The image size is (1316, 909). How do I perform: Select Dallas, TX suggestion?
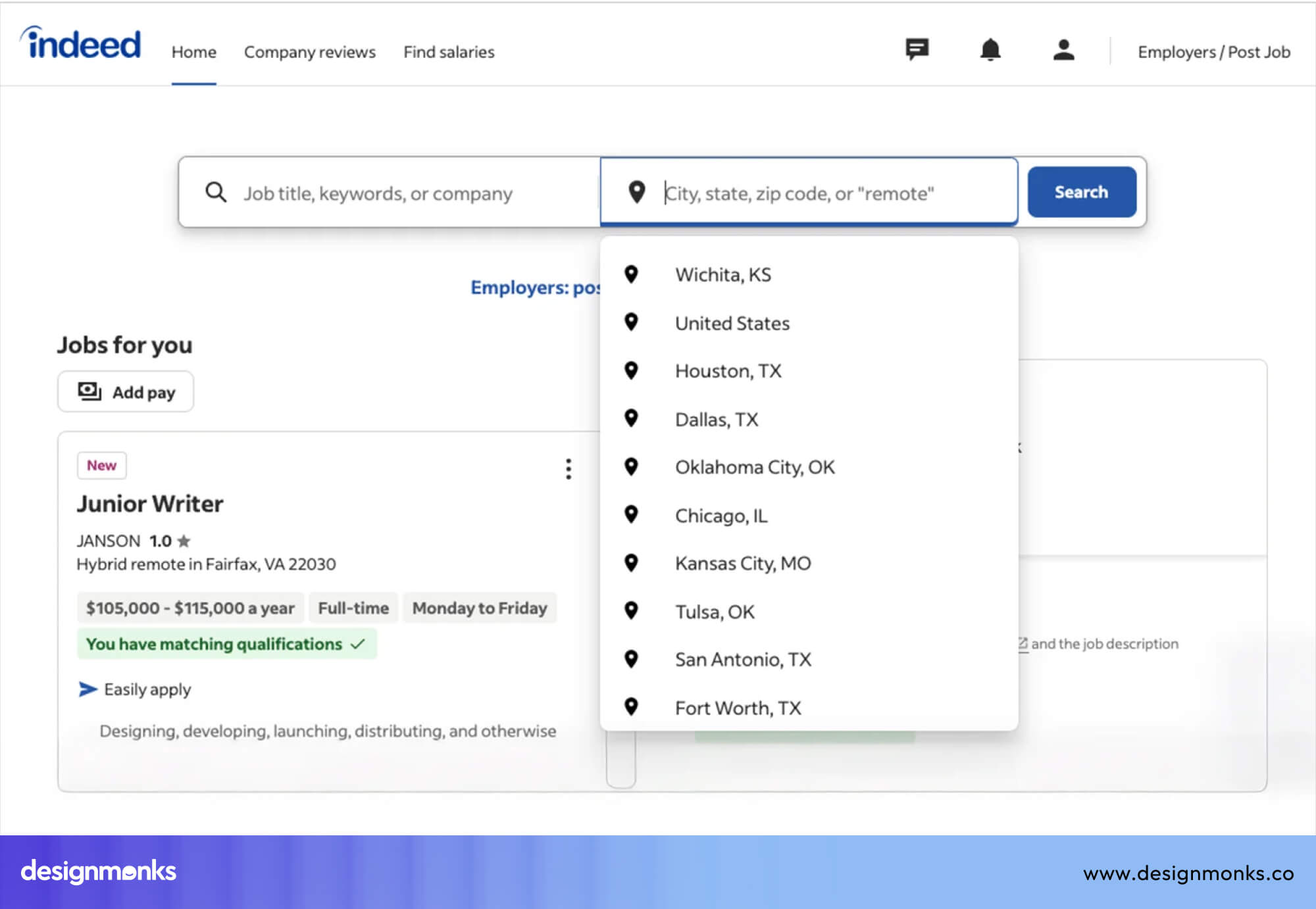point(809,419)
